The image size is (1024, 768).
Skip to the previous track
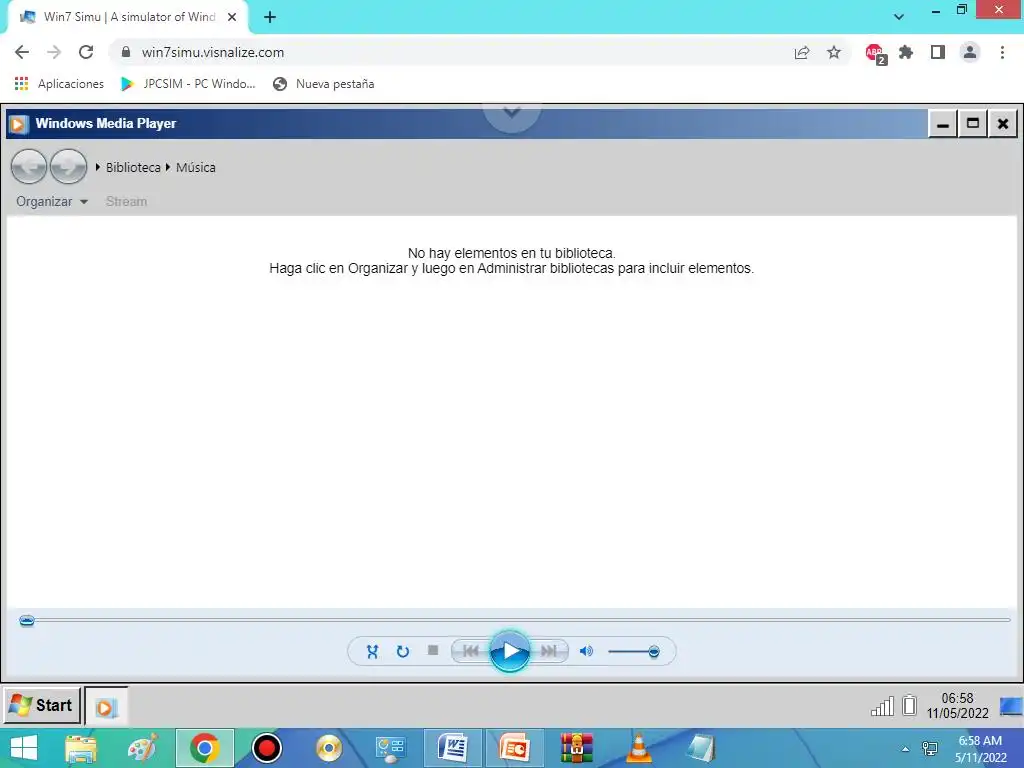click(x=471, y=651)
